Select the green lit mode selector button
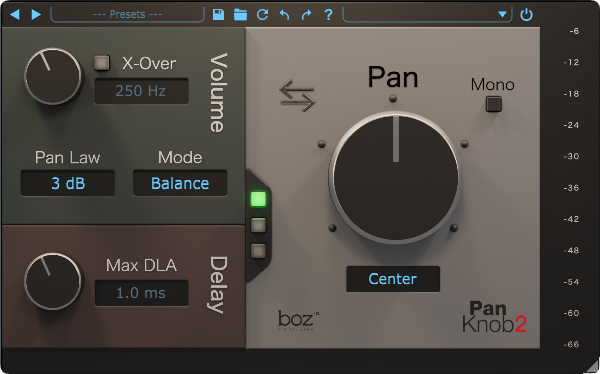 pos(258,199)
